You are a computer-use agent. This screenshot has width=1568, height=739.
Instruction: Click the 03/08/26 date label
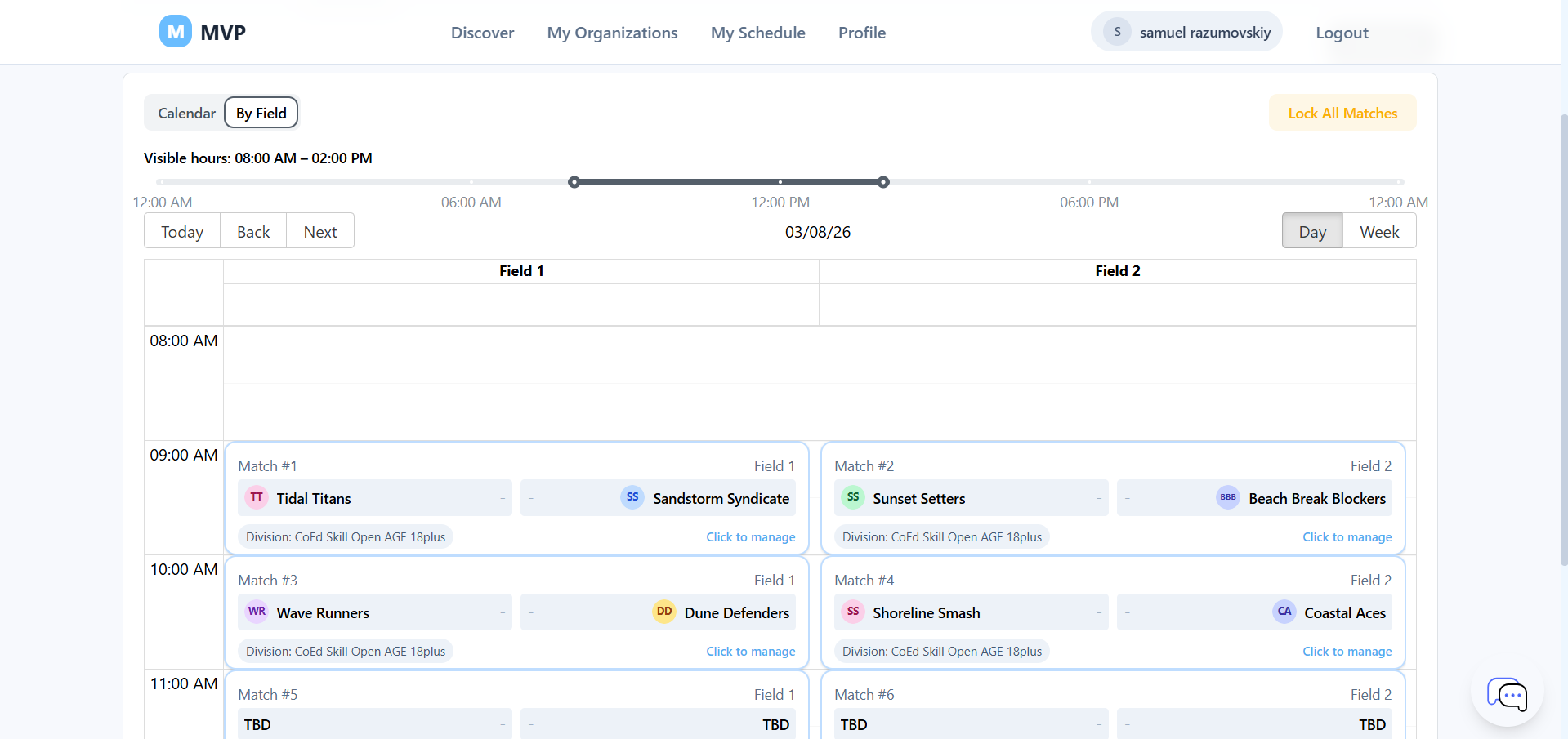pos(818,232)
